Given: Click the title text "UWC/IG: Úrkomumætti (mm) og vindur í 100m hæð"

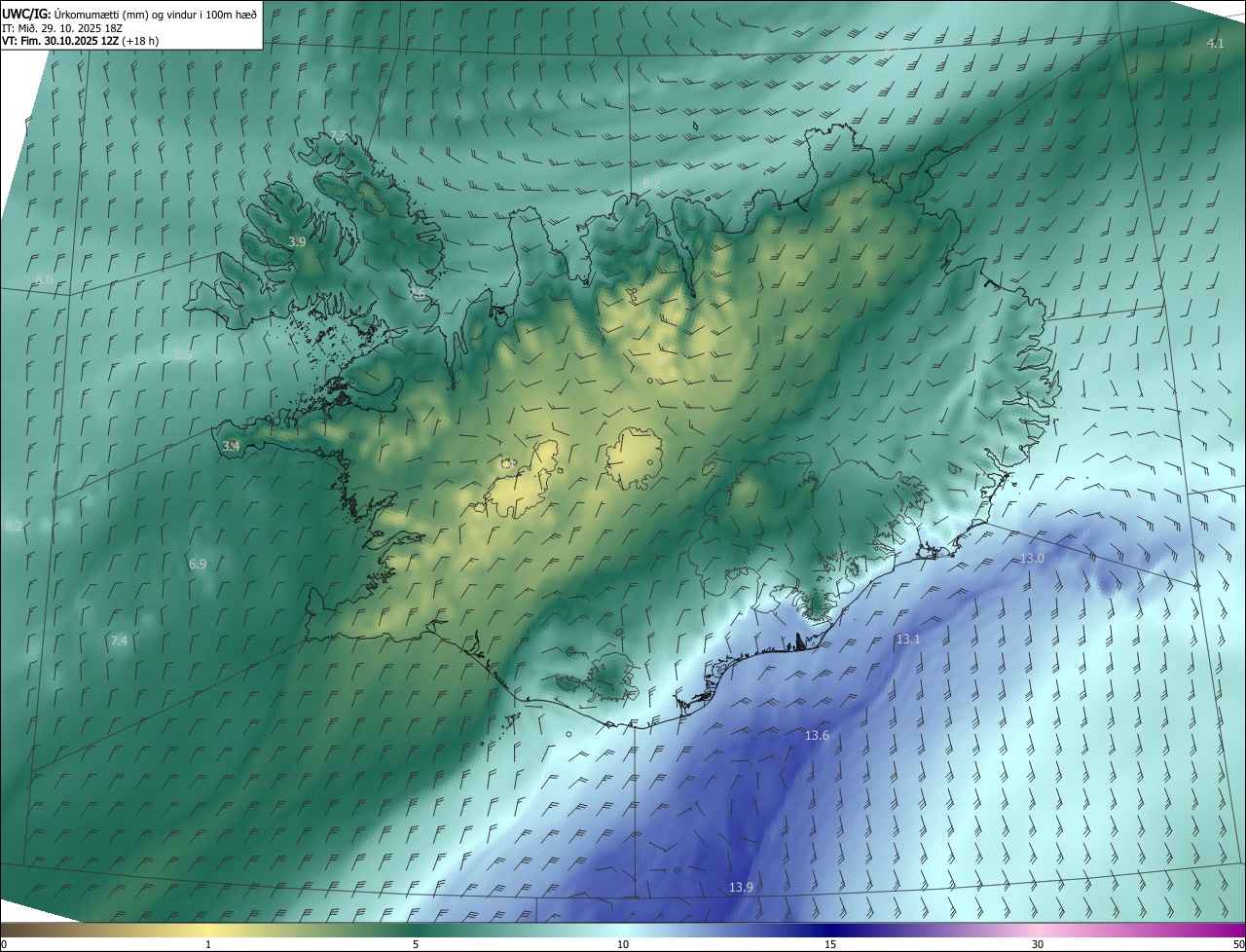Looking at the screenshot, I should coord(129,14).
